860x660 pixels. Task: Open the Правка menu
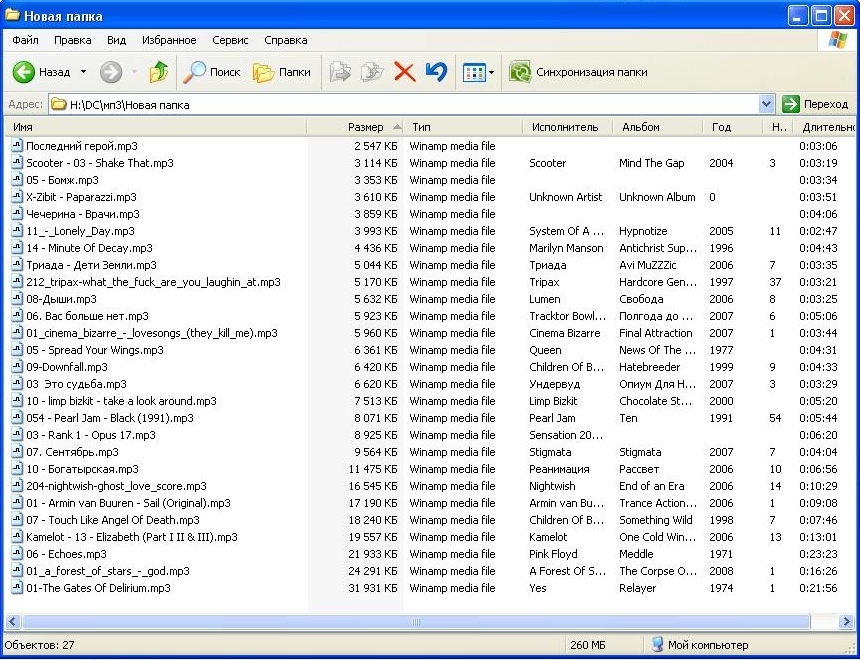(72, 40)
